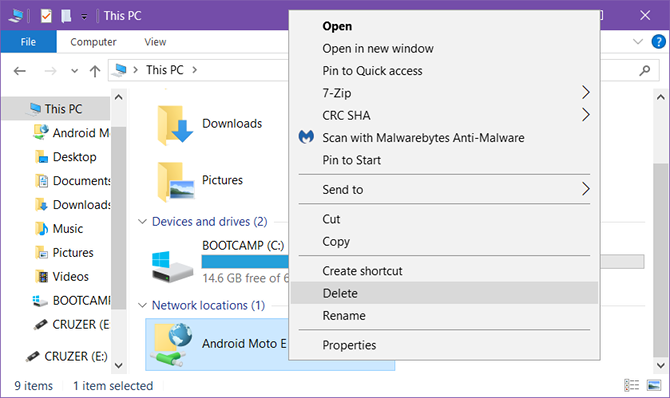Image resolution: width=670 pixels, height=398 pixels.
Task: Select indented CRUZER (E drive under This PC
Action: pos(71,324)
